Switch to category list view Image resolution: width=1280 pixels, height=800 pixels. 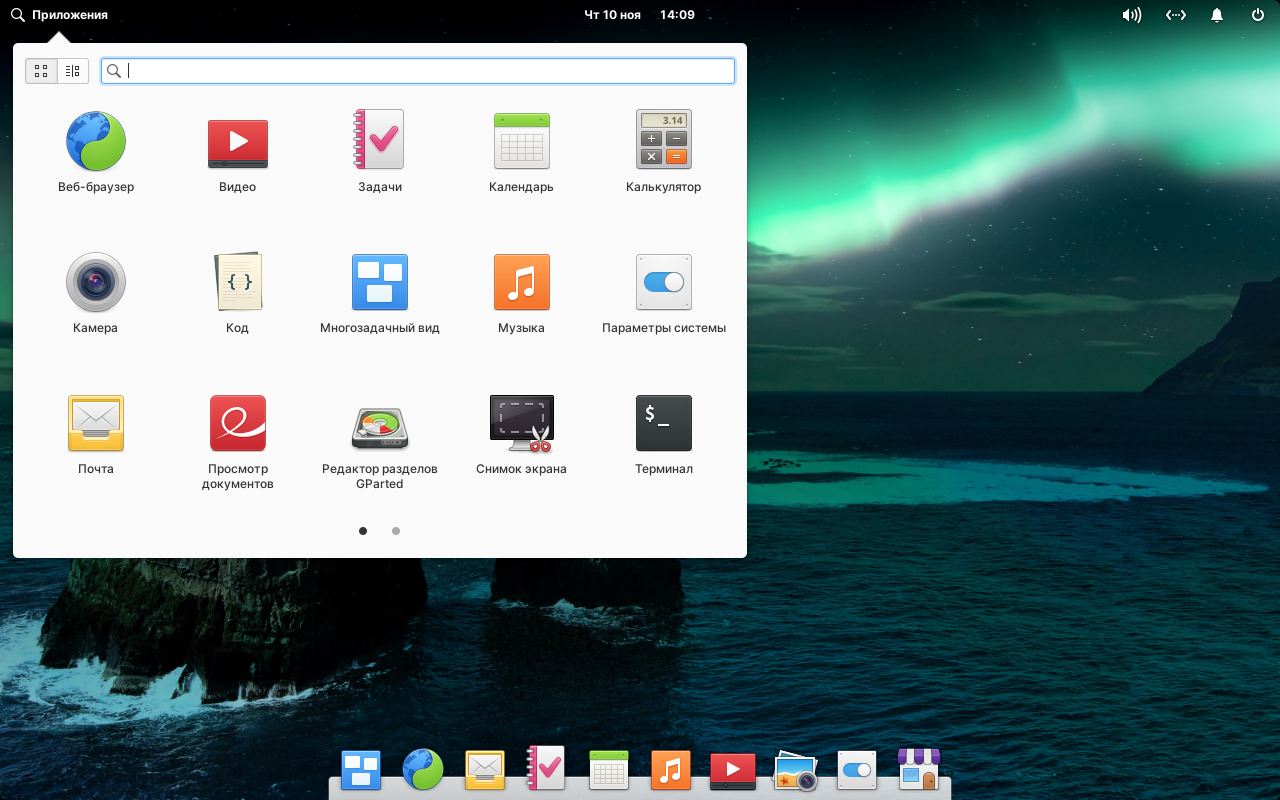[x=73, y=71]
